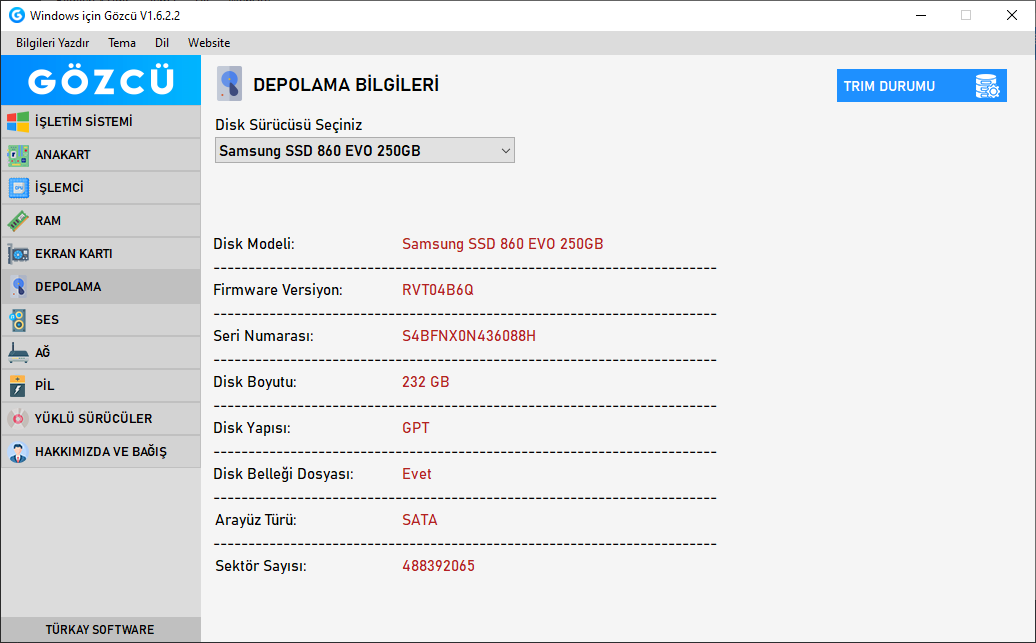1036x643 pixels.
Task: Click the Windows logo icon beside İşletim Sistemi
Action: pos(18,122)
